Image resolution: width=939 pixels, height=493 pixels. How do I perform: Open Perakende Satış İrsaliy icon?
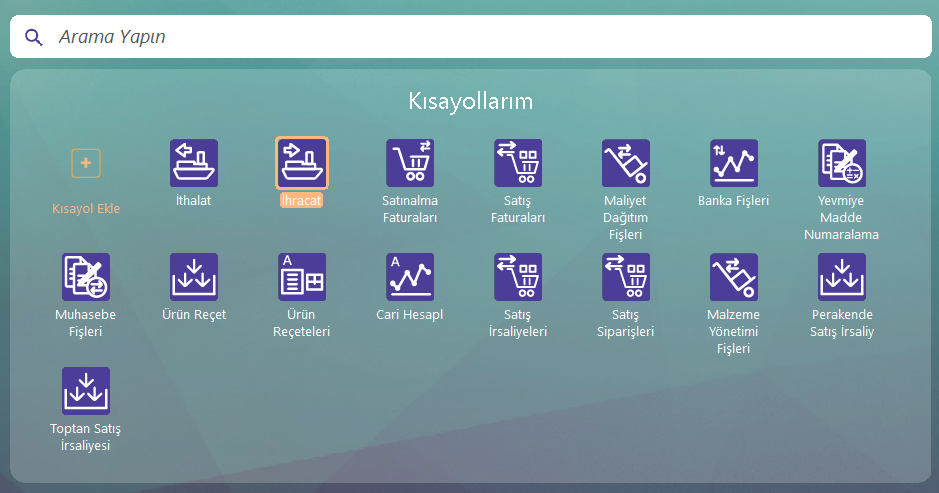tap(842, 277)
